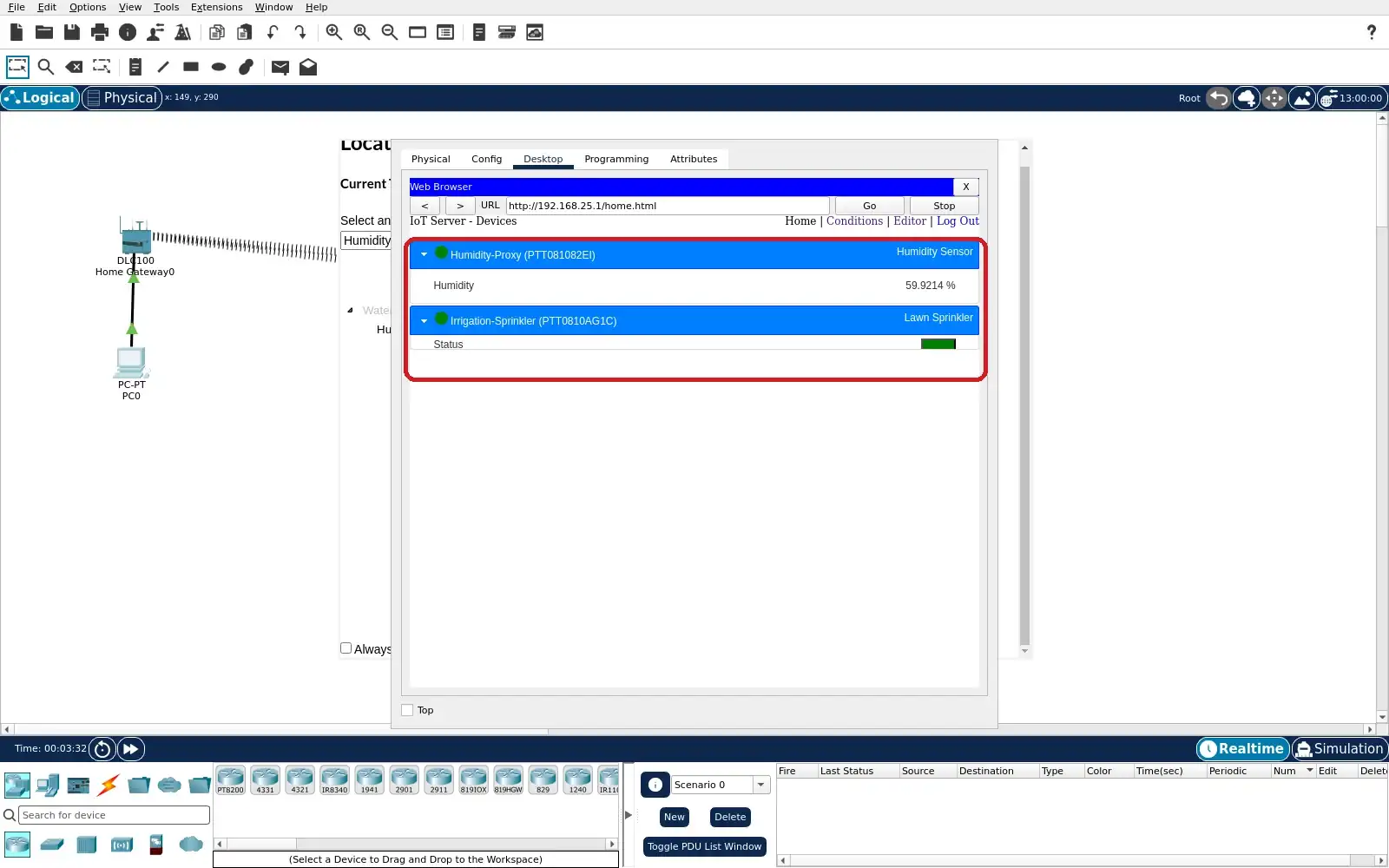Zoom out with the minus magnifier

click(390, 32)
